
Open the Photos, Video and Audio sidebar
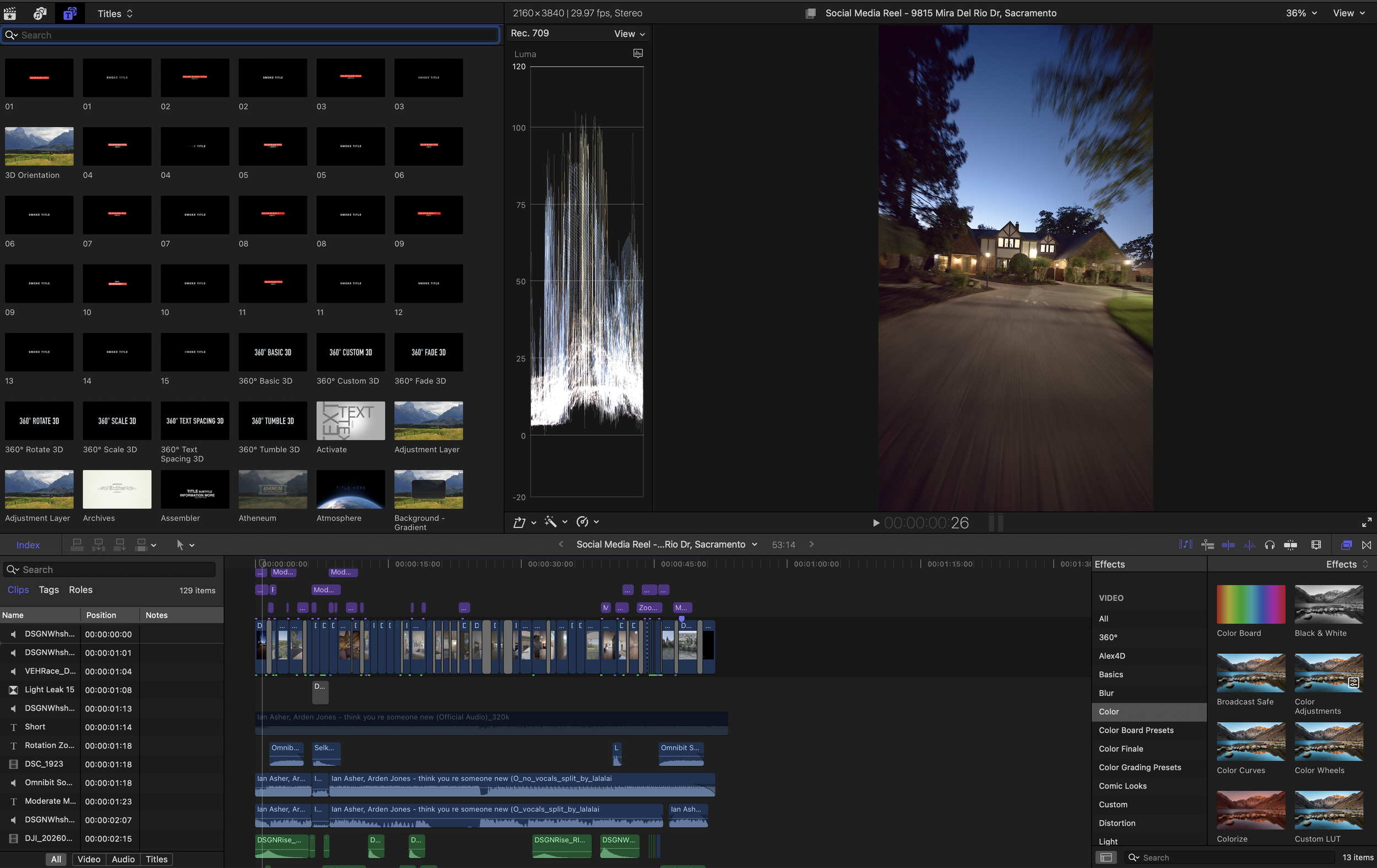[x=40, y=13]
